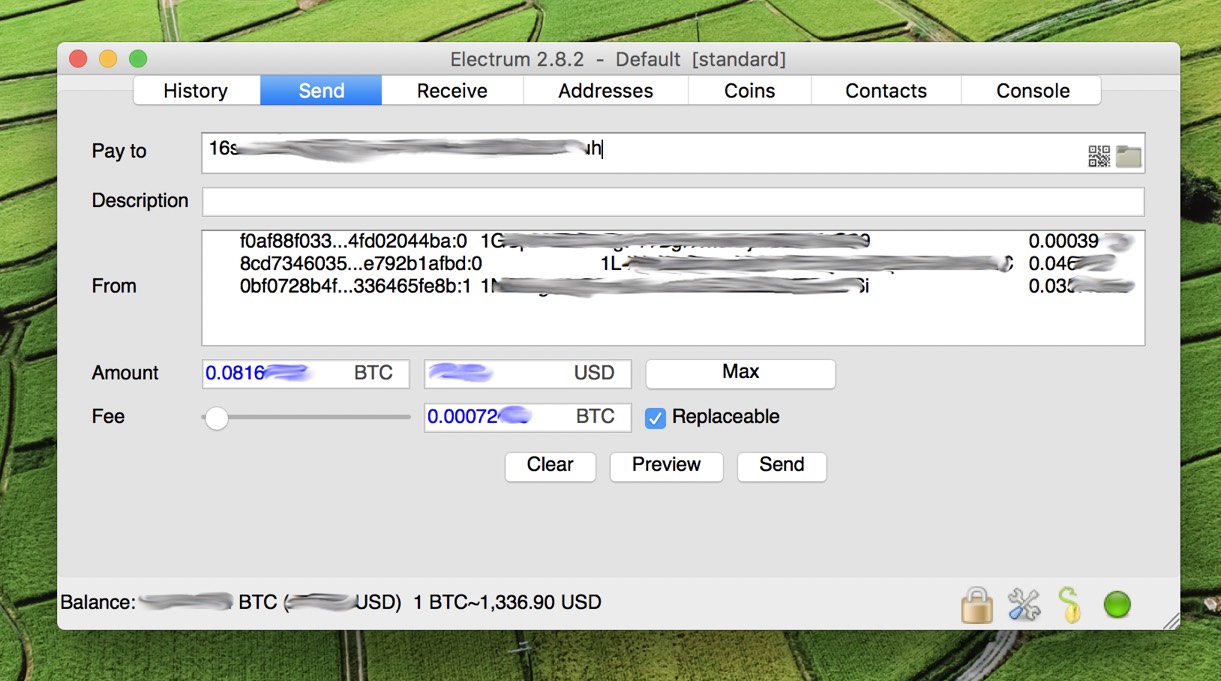Image resolution: width=1221 pixels, height=681 pixels.
Task: Go to the Addresses tab
Action: [606, 91]
